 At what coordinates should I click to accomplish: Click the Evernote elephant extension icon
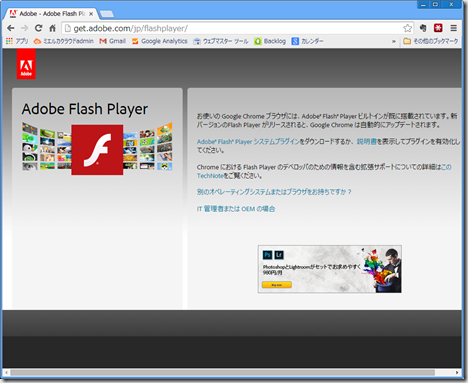click(423, 28)
